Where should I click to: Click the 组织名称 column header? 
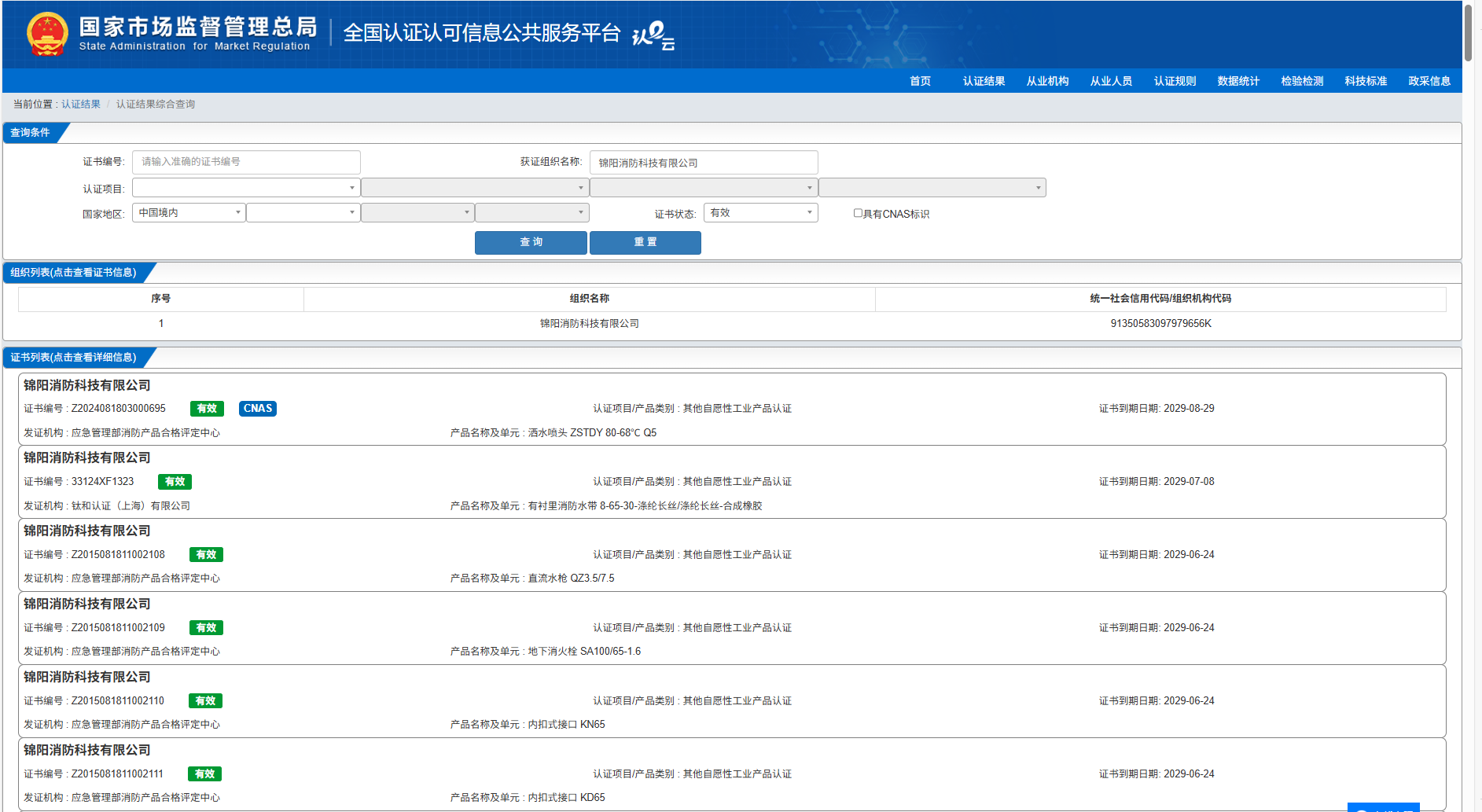point(590,299)
